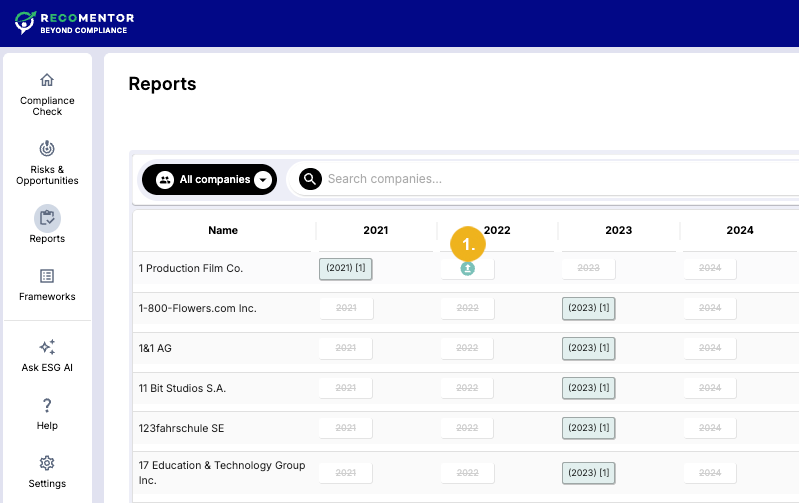799x503 pixels.
Task: Select the 123fahrschule SE row name
Action: tap(181, 428)
